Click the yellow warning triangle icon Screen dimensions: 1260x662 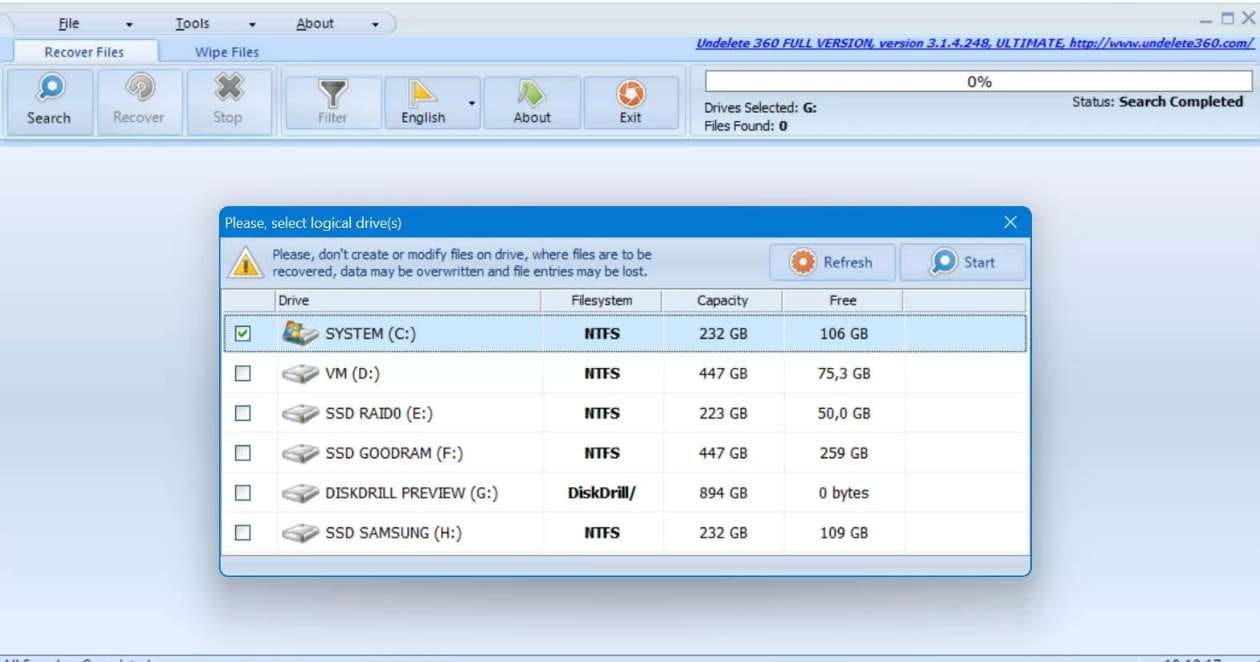[x=246, y=263]
